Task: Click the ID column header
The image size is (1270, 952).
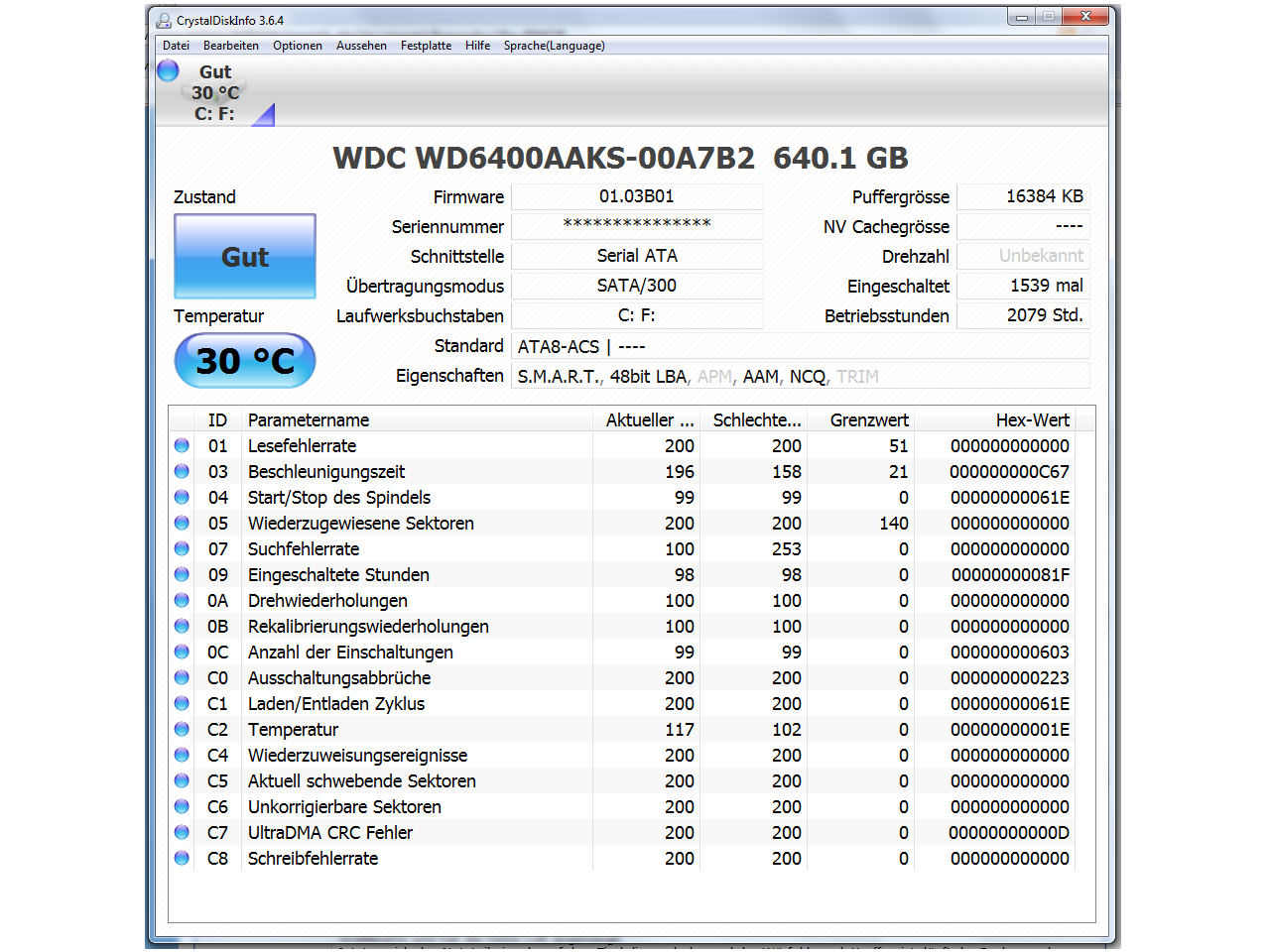Action: (217, 419)
